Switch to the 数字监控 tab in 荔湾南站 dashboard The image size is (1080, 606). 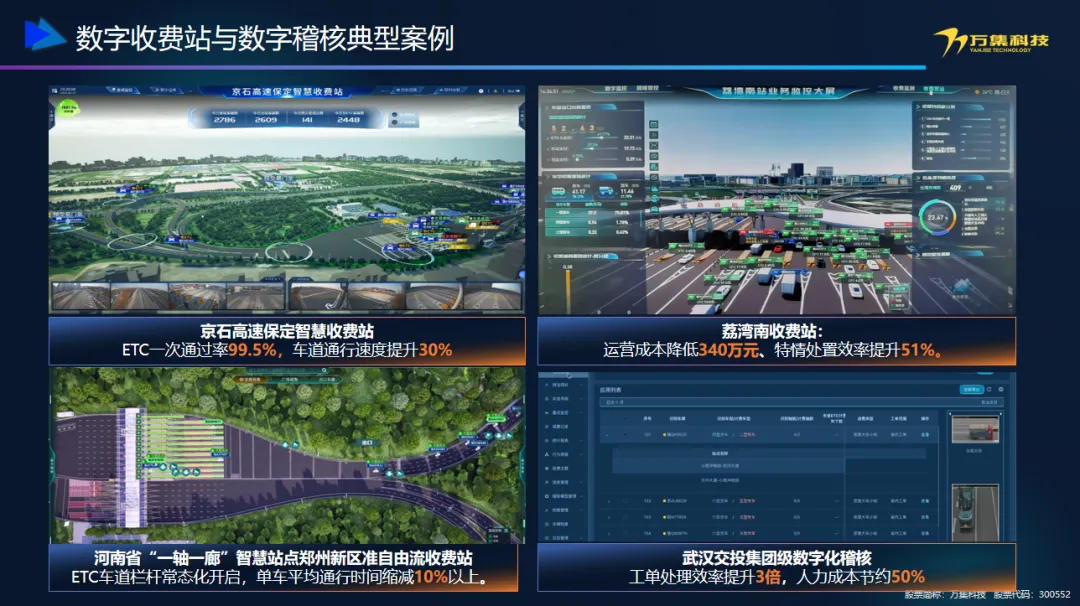click(616, 88)
